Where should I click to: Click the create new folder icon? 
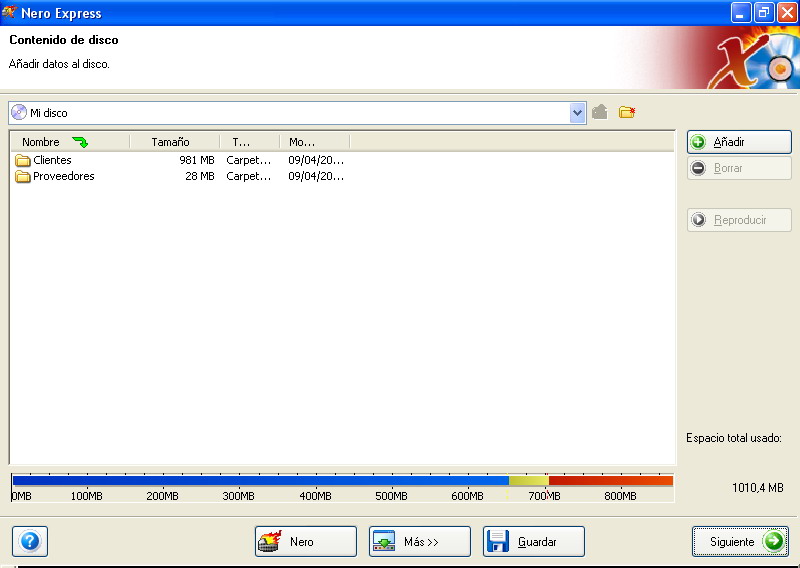[627, 112]
